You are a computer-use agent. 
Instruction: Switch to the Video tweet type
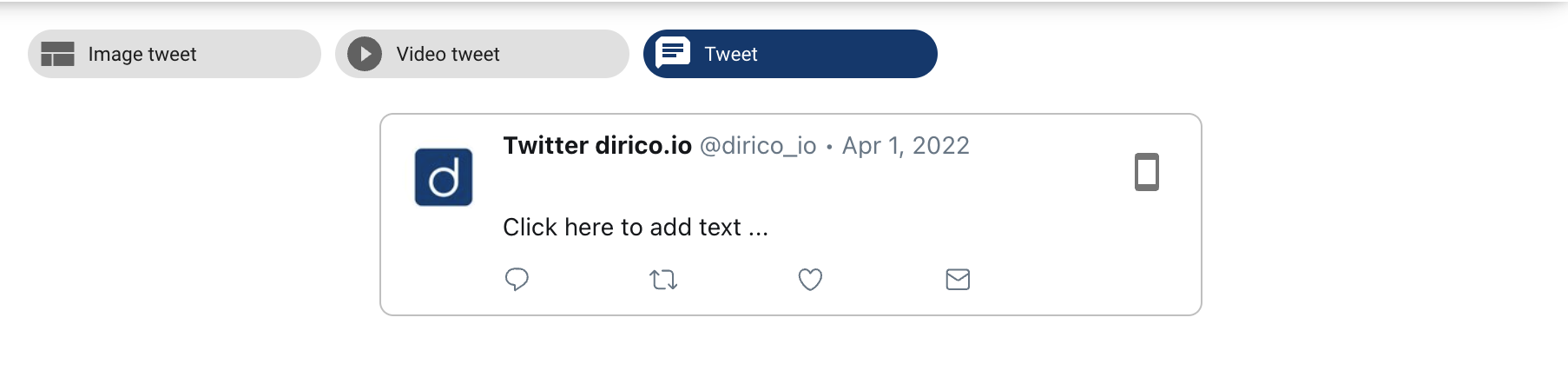482,54
